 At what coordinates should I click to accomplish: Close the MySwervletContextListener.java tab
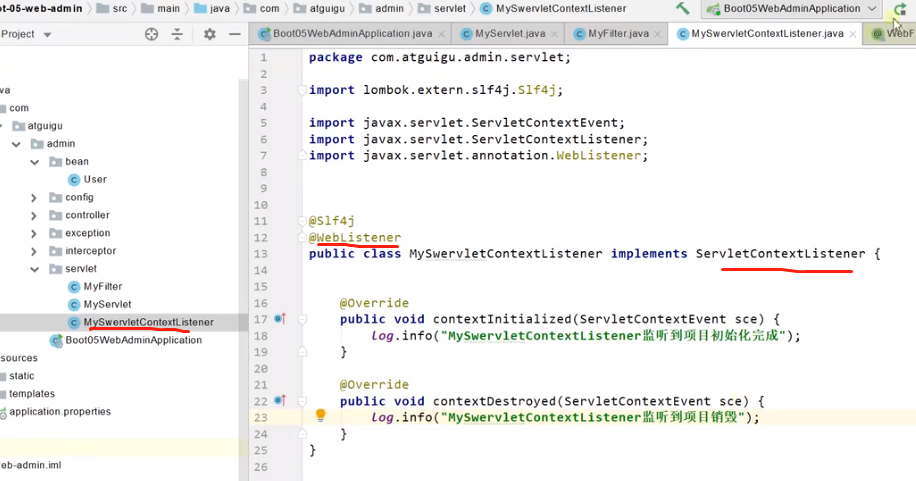pos(853,34)
